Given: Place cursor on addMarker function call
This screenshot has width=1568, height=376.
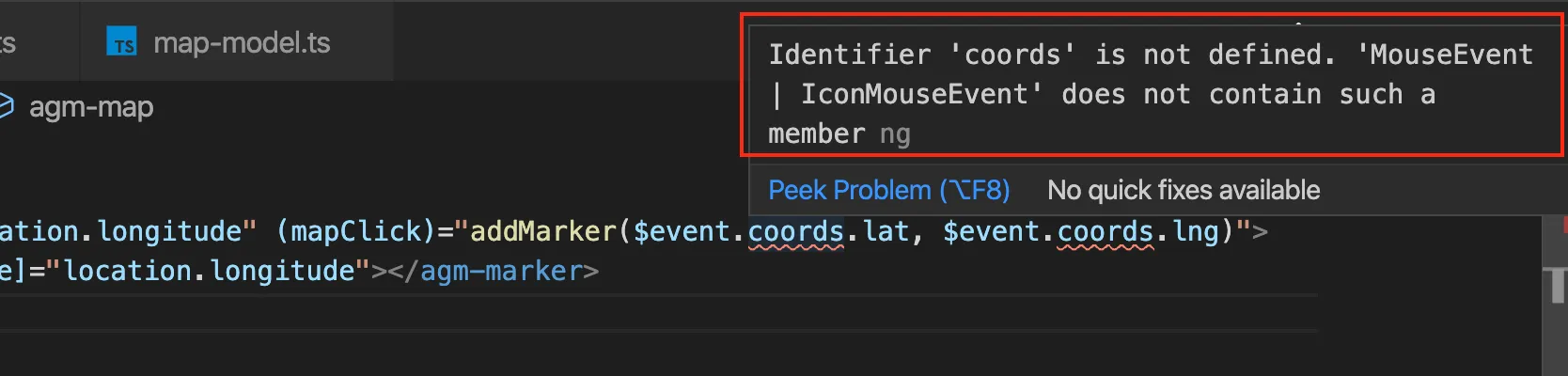Looking at the screenshot, I should (x=542, y=231).
